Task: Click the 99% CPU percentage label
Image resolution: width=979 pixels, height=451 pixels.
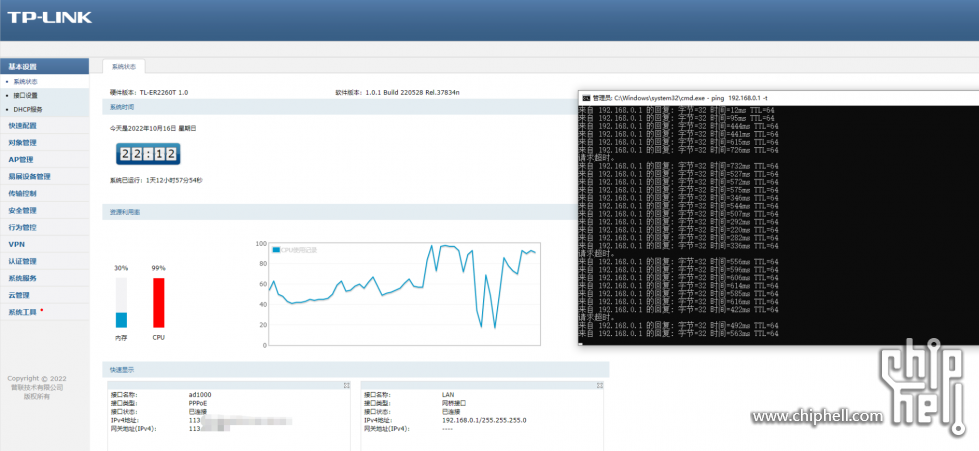Action: pos(159,268)
